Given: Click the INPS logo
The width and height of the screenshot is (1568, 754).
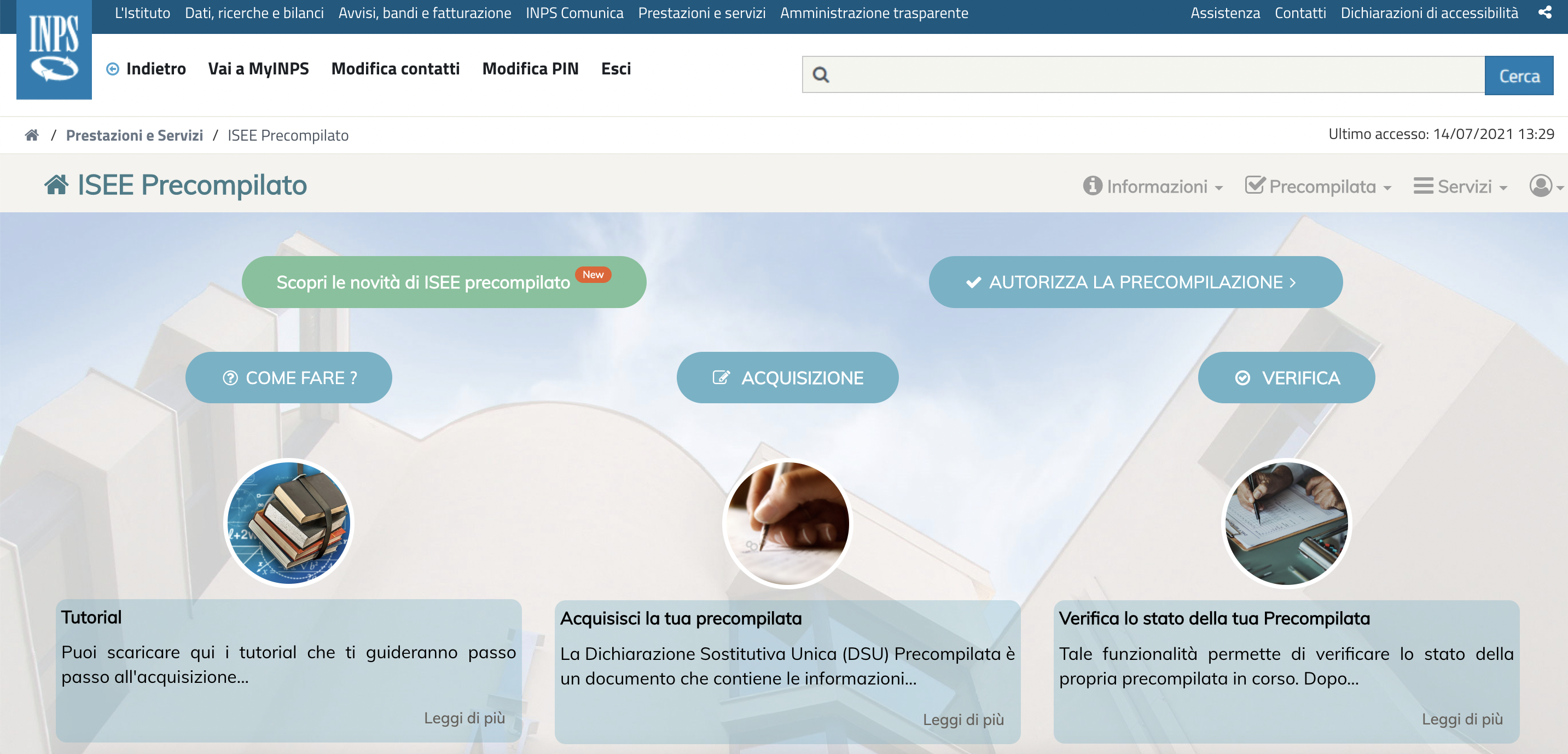Looking at the screenshot, I should click(54, 49).
